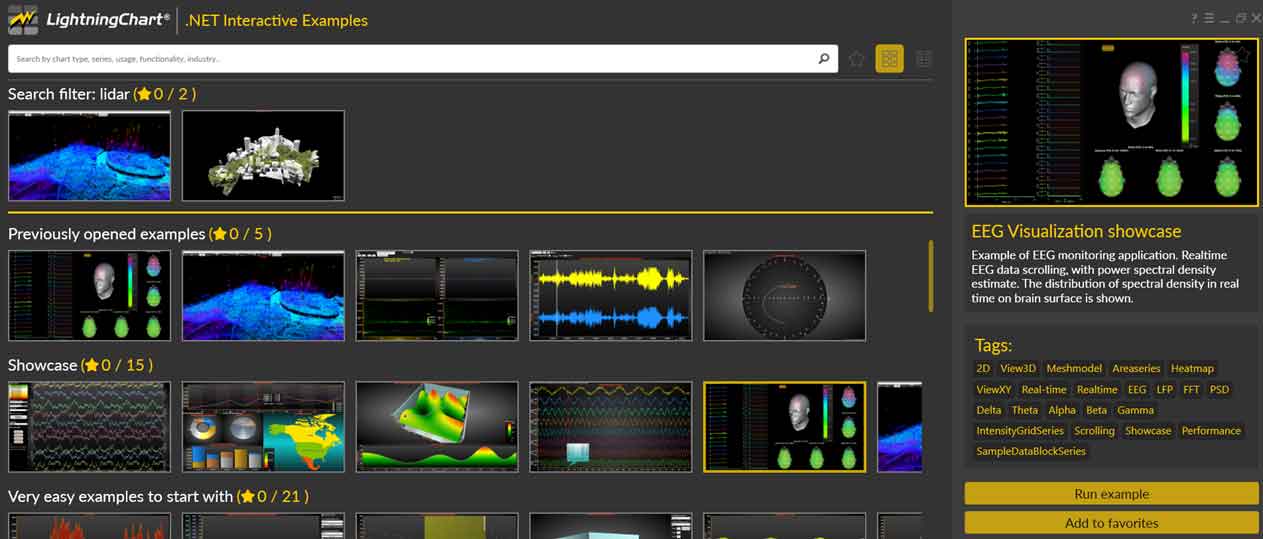Open the help question mark icon
The height and width of the screenshot is (539, 1263).
(1194, 18)
